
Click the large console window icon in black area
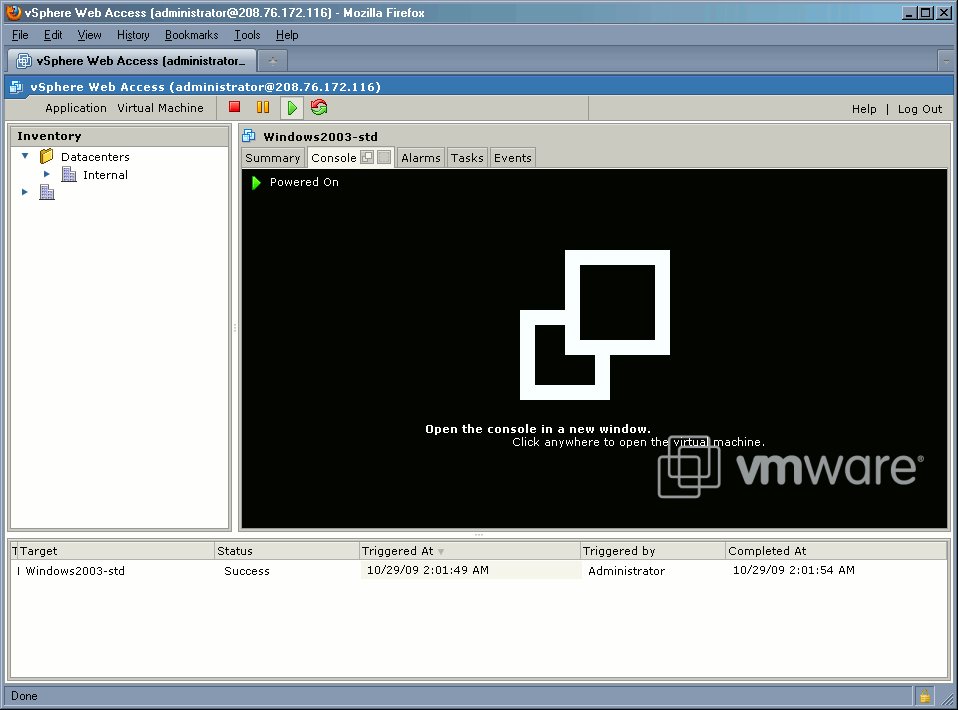(x=594, y=324)
